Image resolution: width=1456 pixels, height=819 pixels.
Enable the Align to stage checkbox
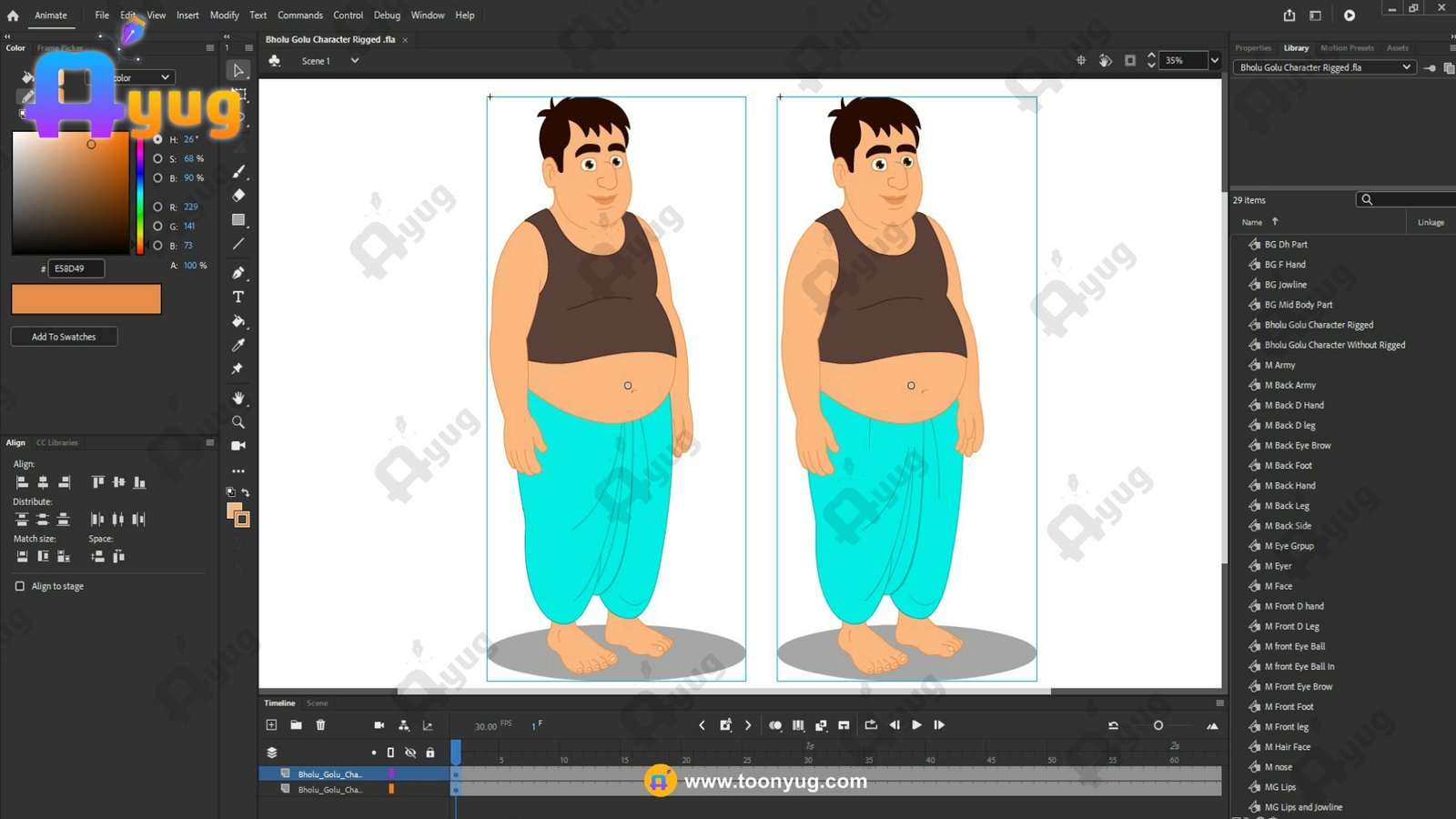[x=20, y=586]
